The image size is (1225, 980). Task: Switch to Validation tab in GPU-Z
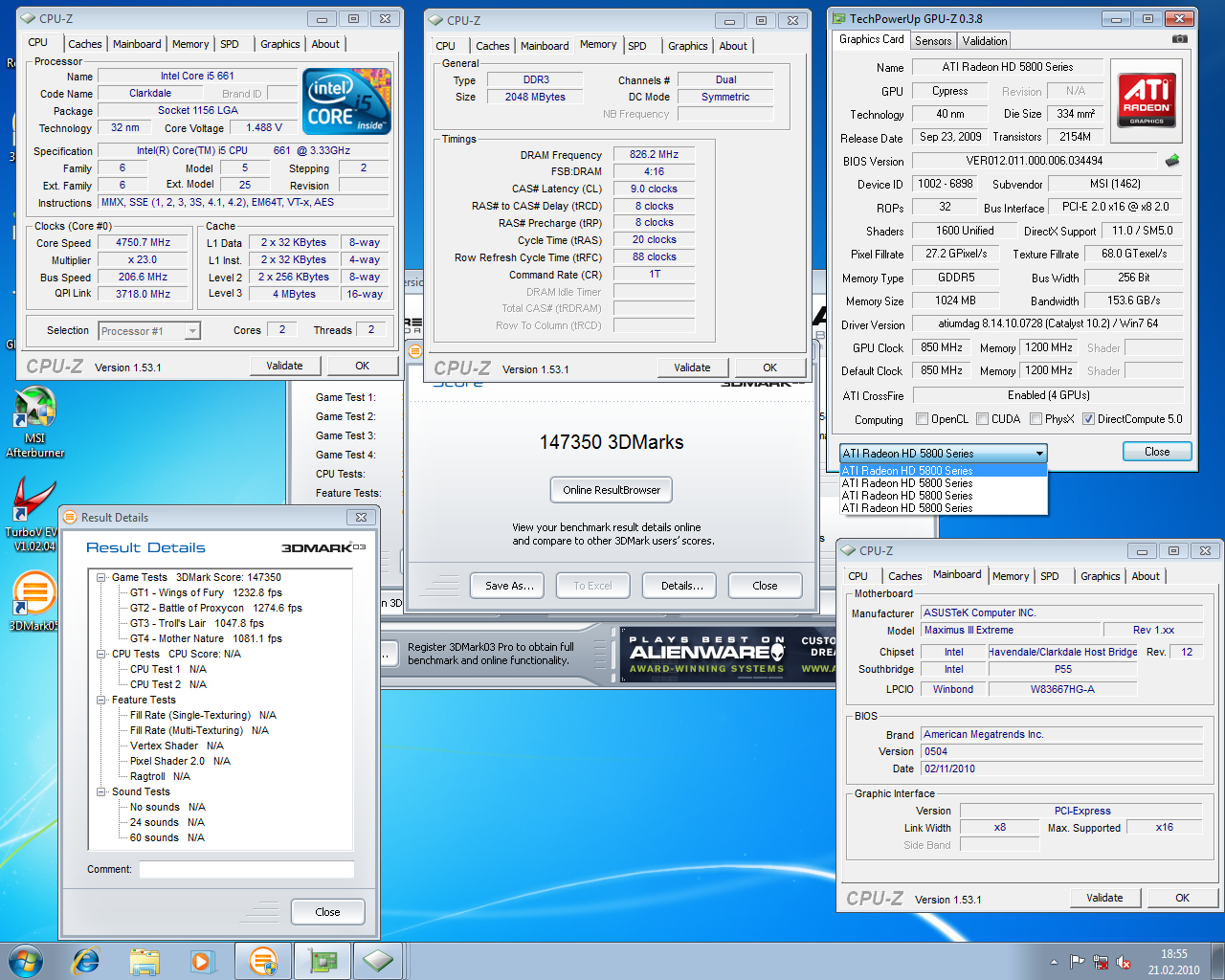[985, 41]
